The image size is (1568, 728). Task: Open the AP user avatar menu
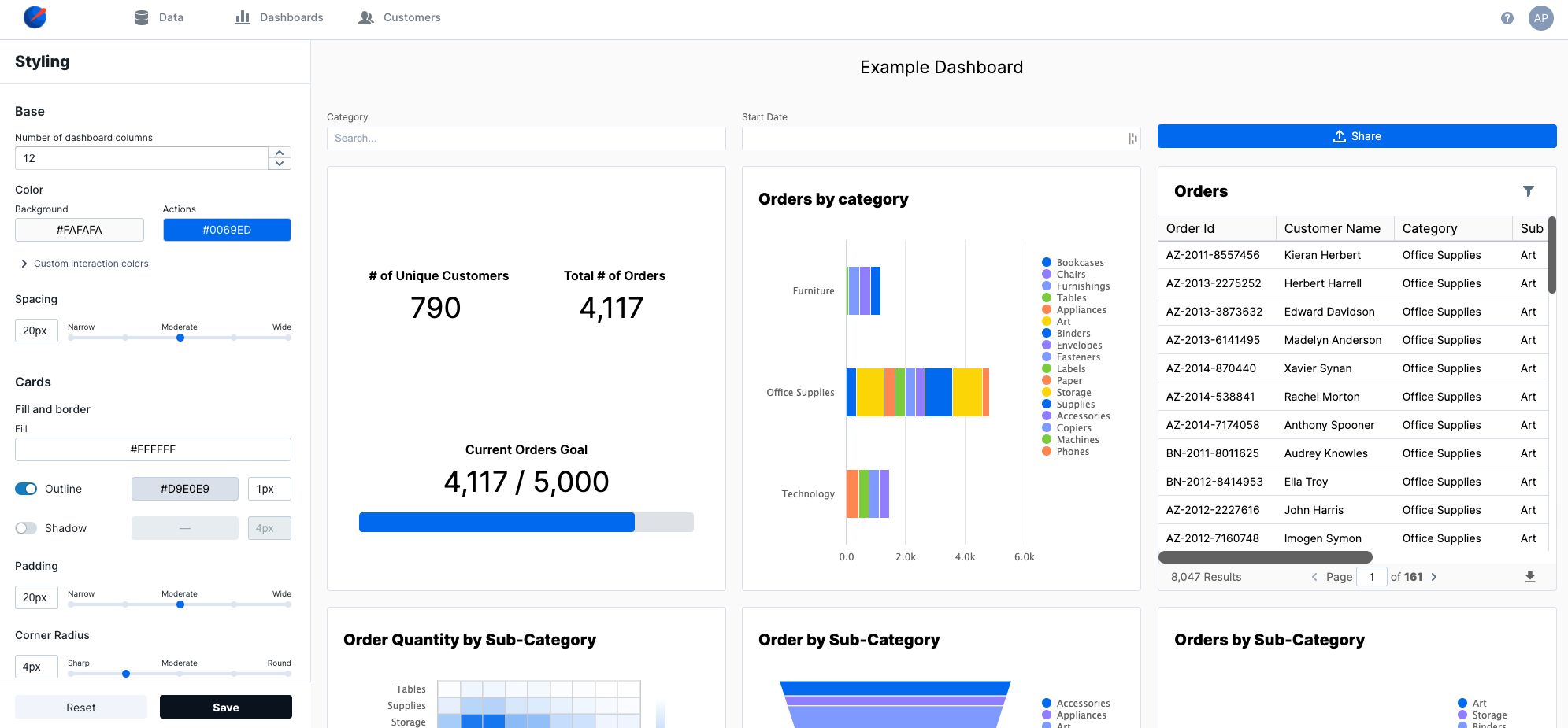click(1540, 18)
